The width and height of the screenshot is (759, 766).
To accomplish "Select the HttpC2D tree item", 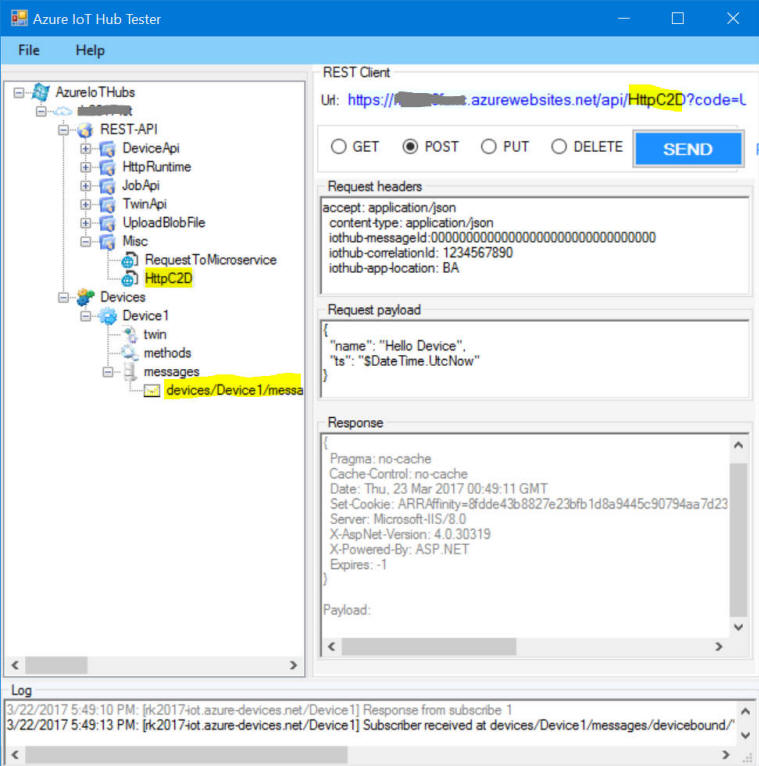I will (x=169, y=278).
